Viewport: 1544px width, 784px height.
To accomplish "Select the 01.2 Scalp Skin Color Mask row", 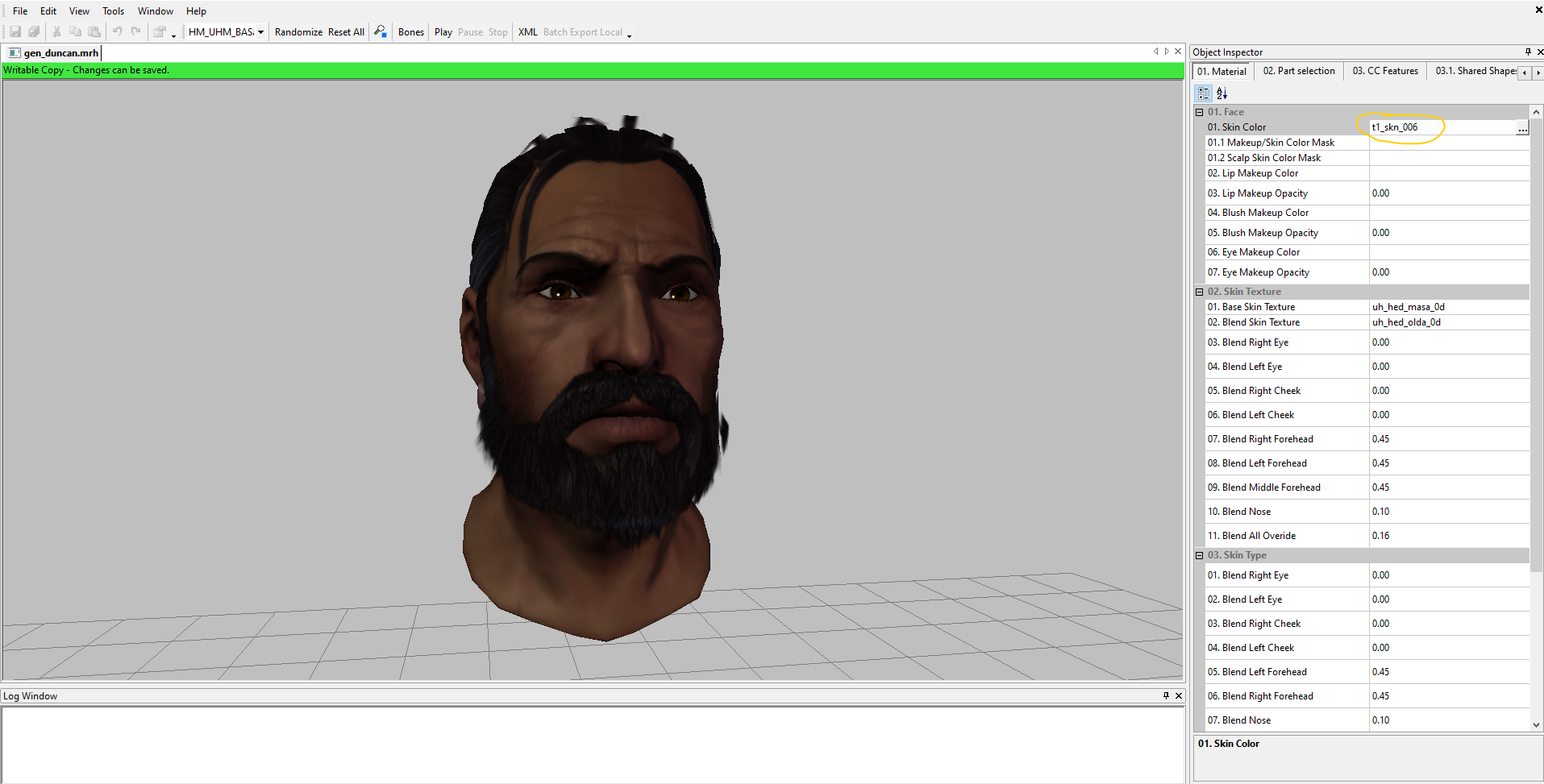I will (1367, 158).
